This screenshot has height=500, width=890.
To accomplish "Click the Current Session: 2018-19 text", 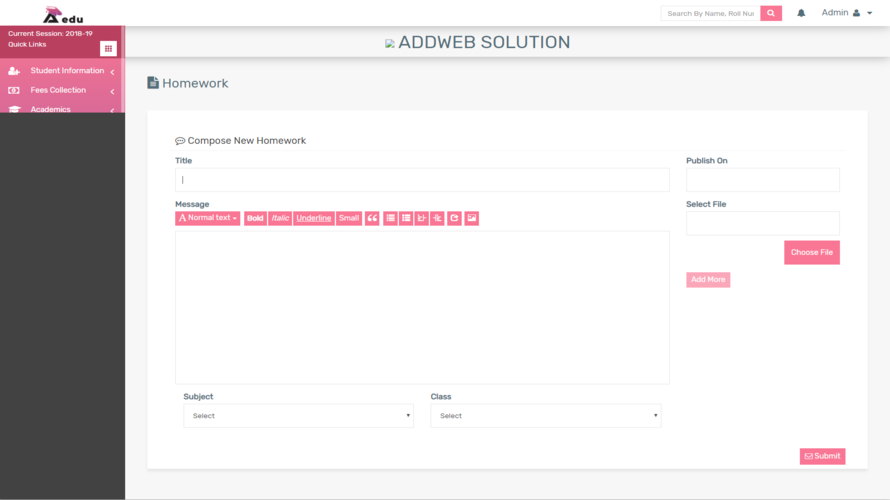I will tap(50, 33).
